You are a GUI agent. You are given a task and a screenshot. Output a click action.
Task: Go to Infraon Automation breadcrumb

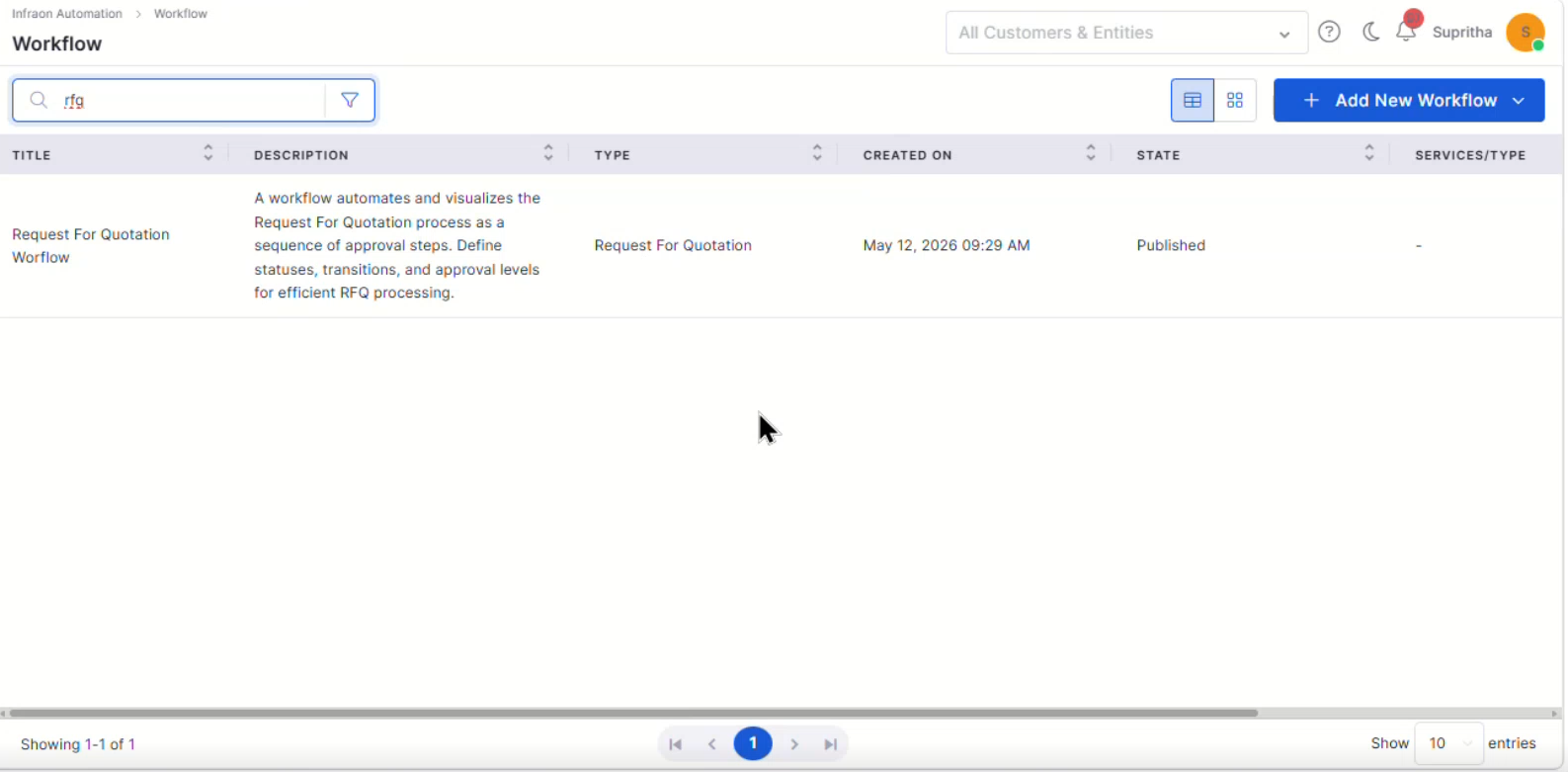tap(67, 14)
